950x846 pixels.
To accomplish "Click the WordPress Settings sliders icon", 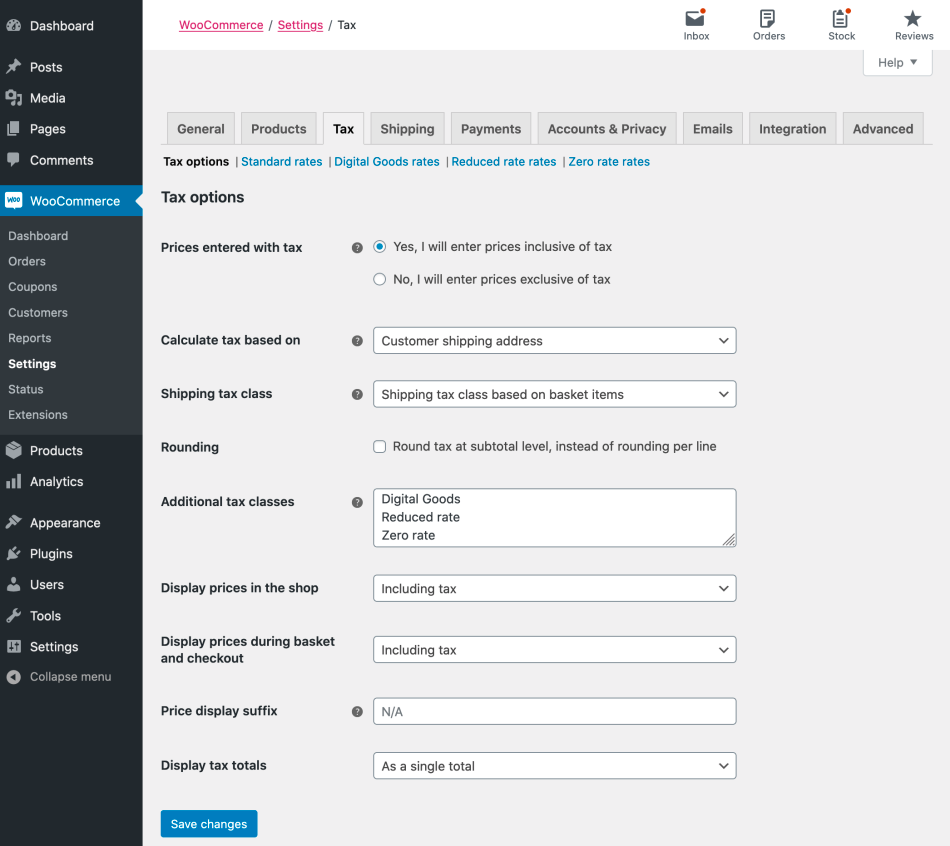I will (x=13, y=647).
